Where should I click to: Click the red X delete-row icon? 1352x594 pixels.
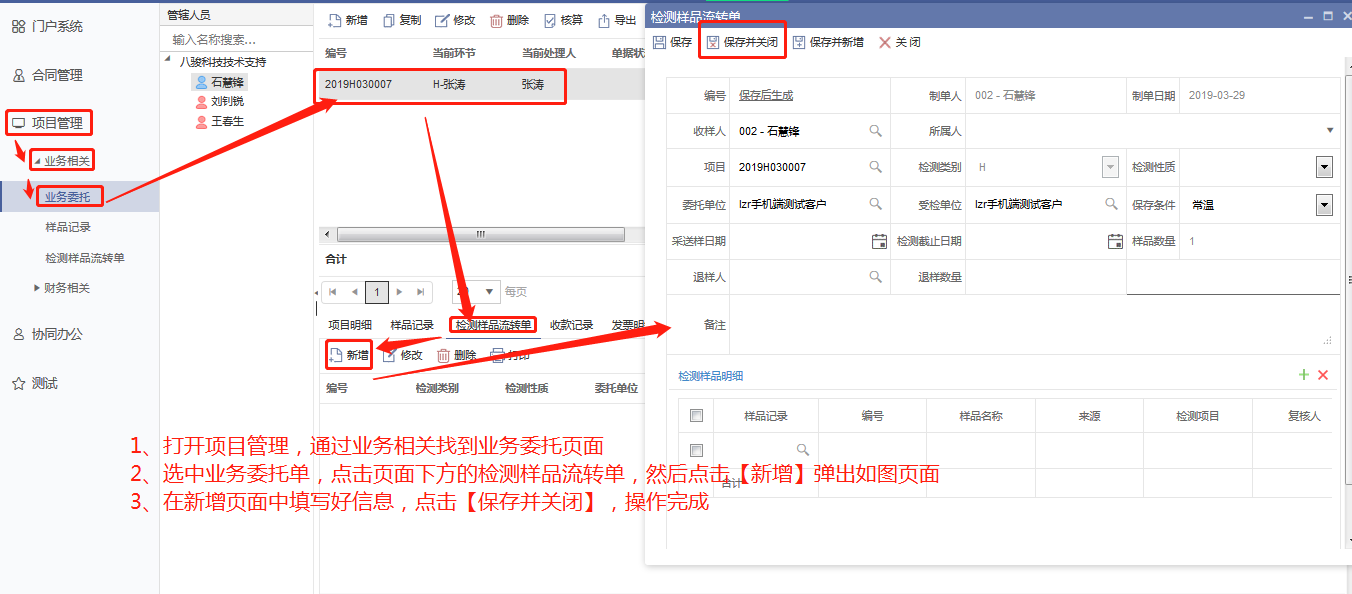[x=1323, y=375]
